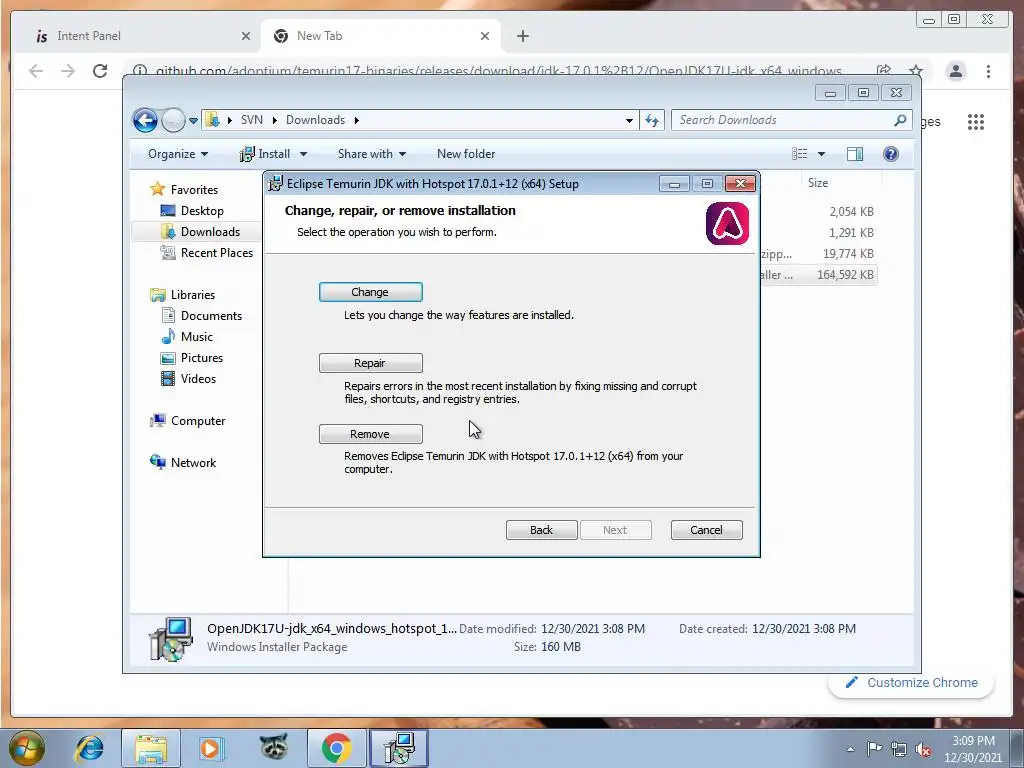Toggle the preview pane icon
The image size is (1024, 768).
pyautogui.click(x=855, y=154)
